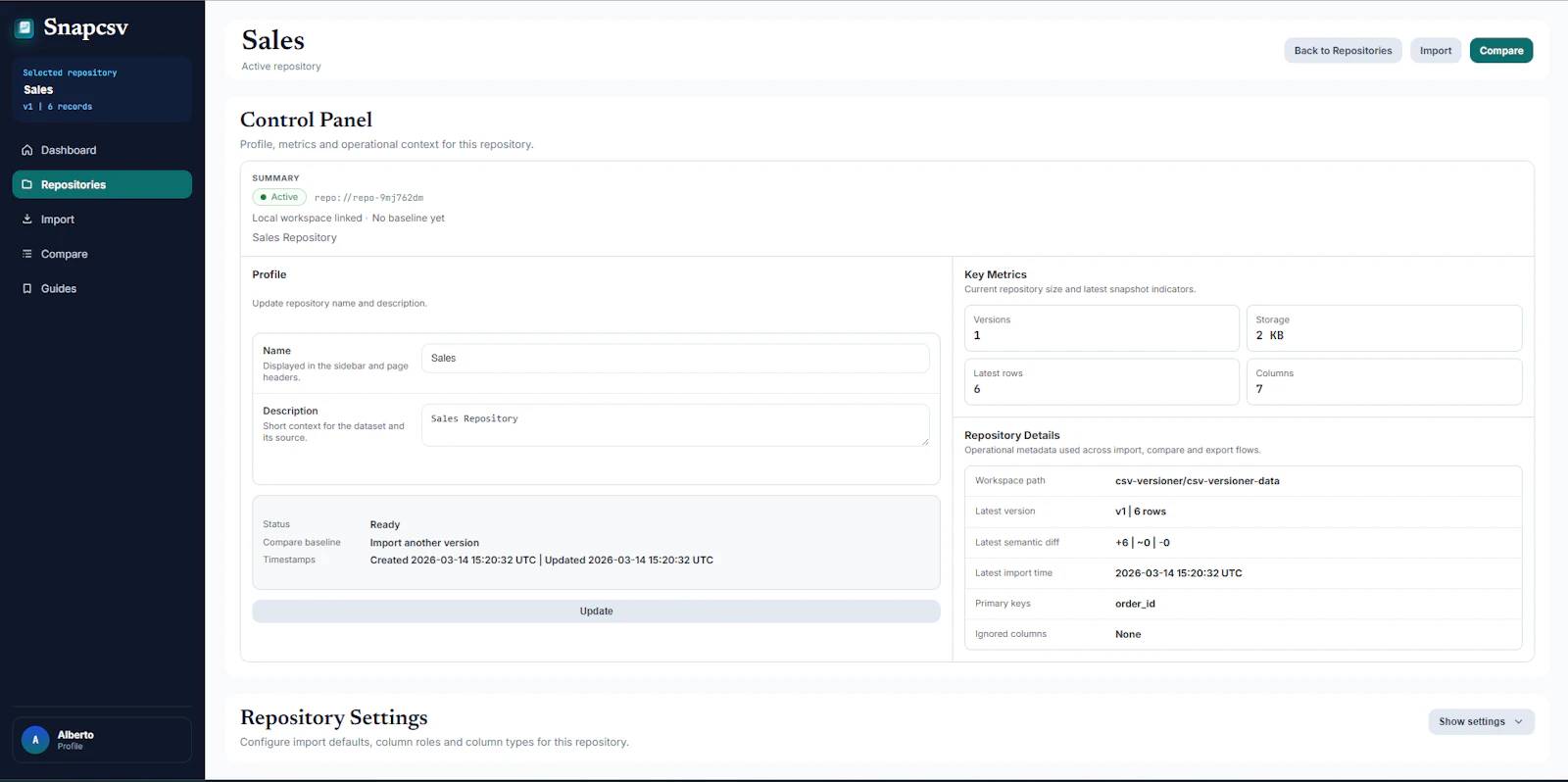This screenshot has width=1568, height=782.
Task: Click the Sales page title
Action: coord(273,40)
